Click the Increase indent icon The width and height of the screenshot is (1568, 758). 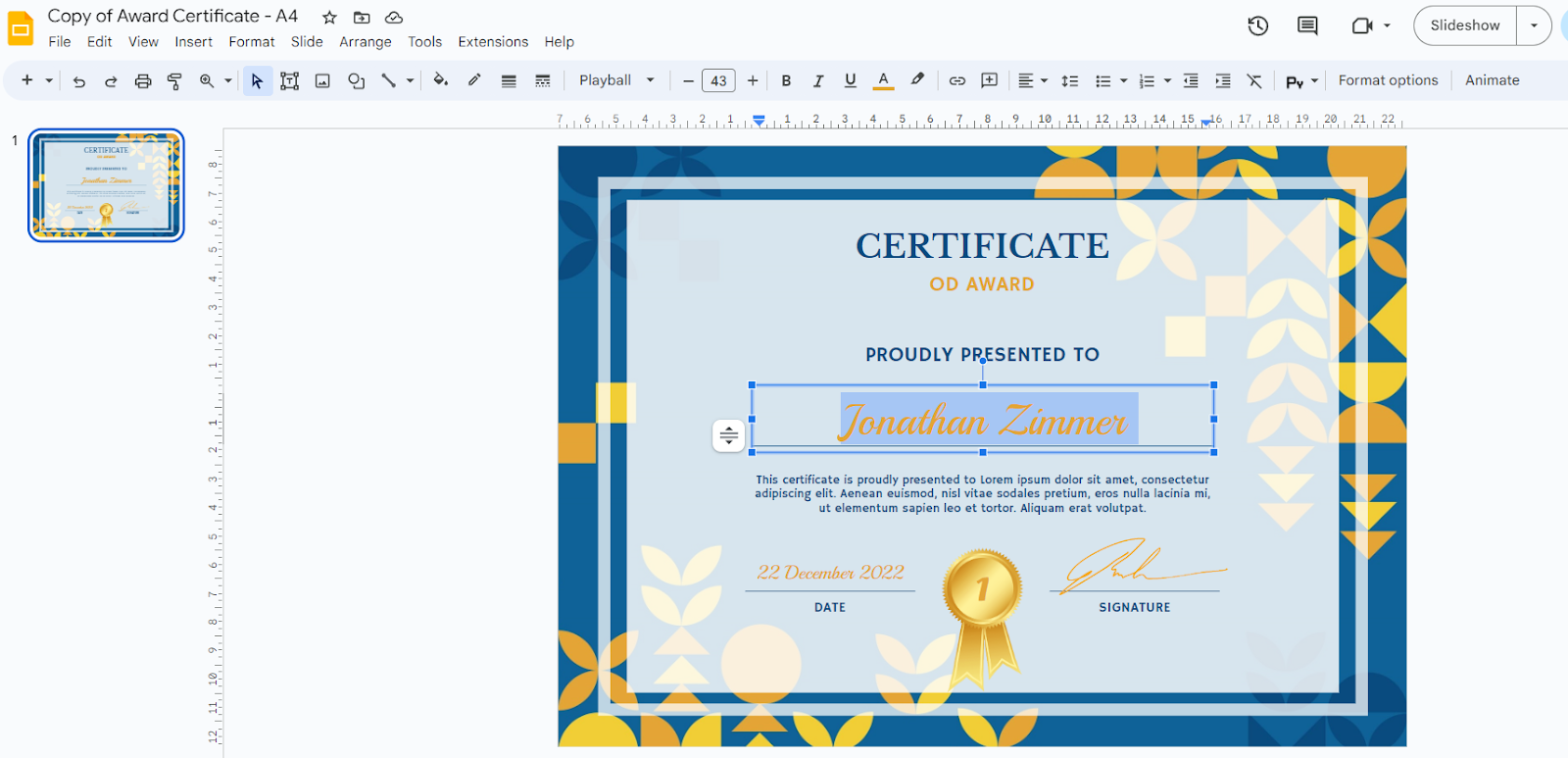tap(1223, 81)
